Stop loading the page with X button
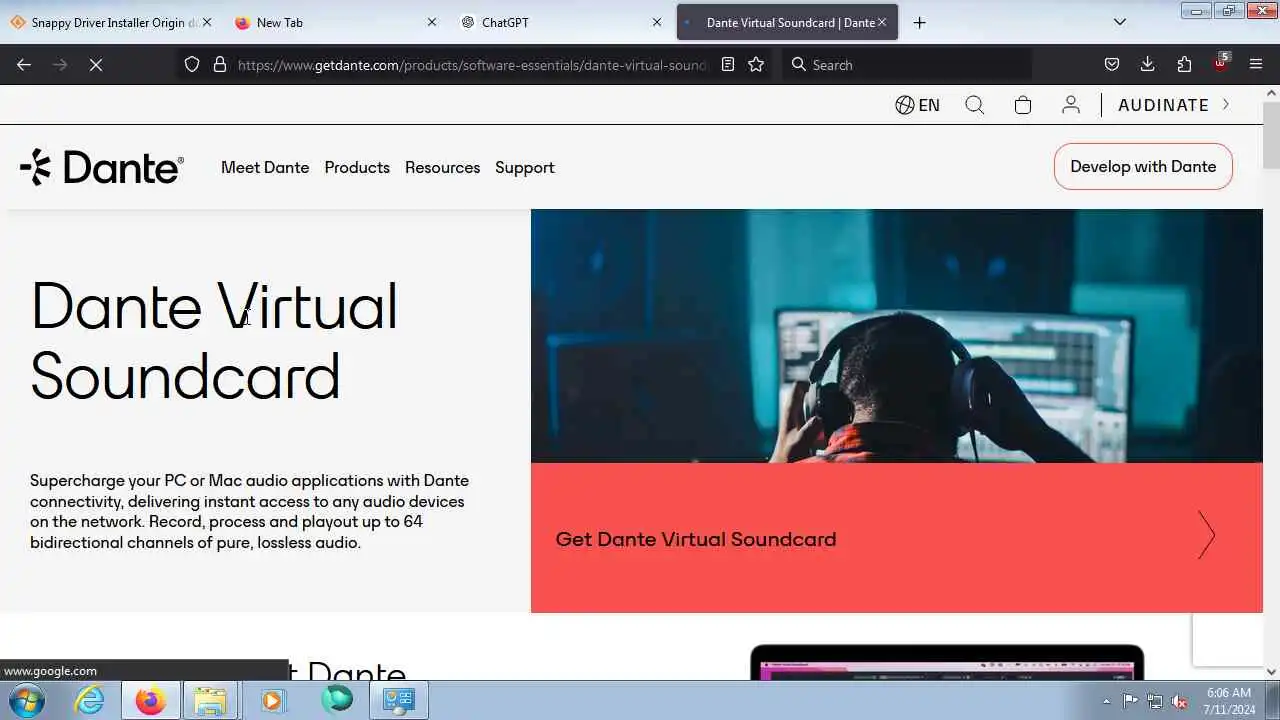The image size is (1280, 720). tap(96, 64)
